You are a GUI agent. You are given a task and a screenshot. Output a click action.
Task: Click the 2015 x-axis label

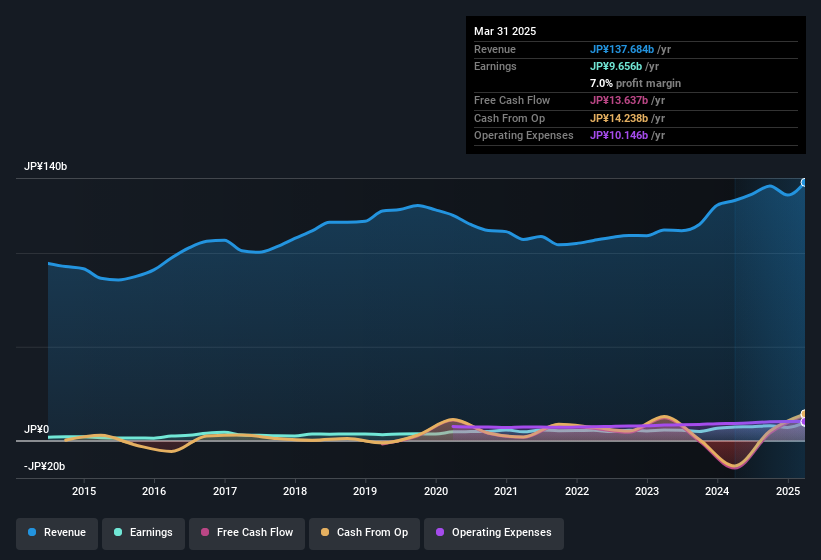click(x=84, y=491)
